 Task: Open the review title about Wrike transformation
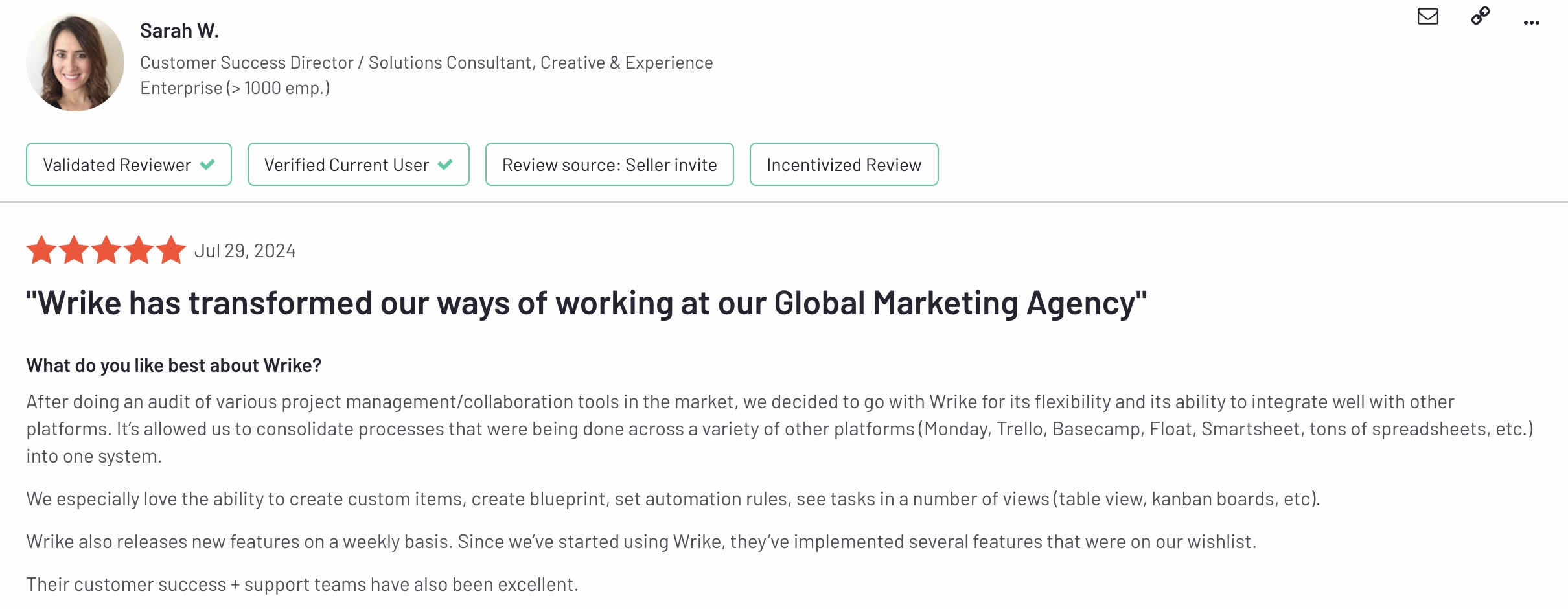[x=586, y=303]
